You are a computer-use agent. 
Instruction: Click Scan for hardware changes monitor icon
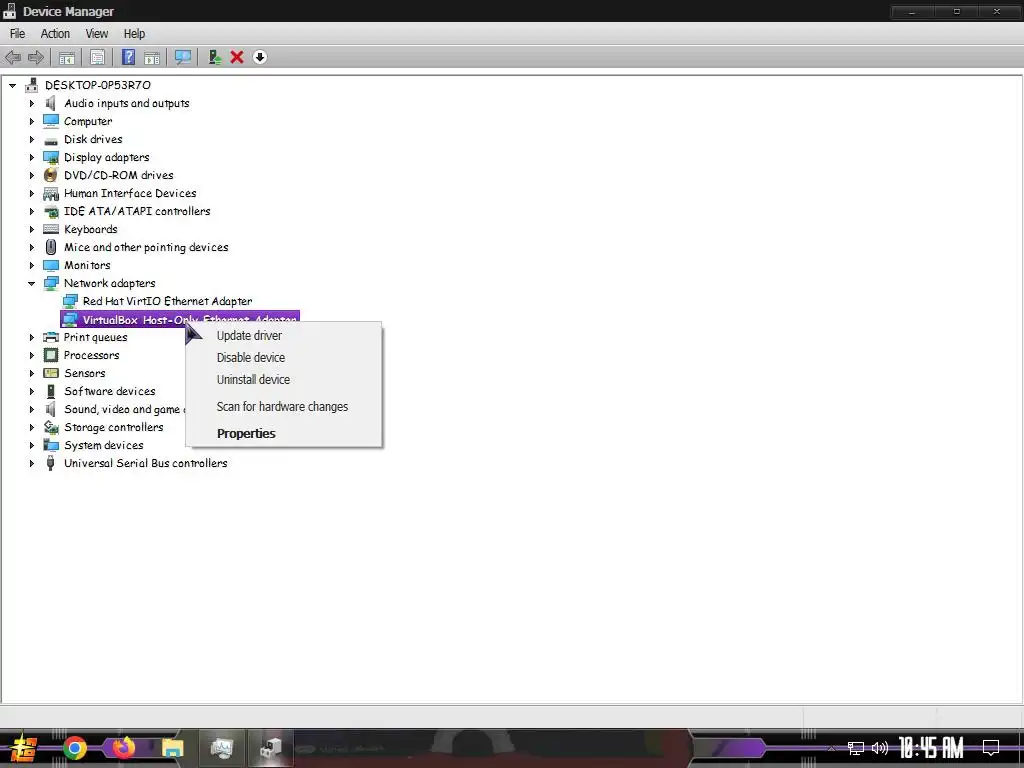pyautogui.click(x=183, y=57)
